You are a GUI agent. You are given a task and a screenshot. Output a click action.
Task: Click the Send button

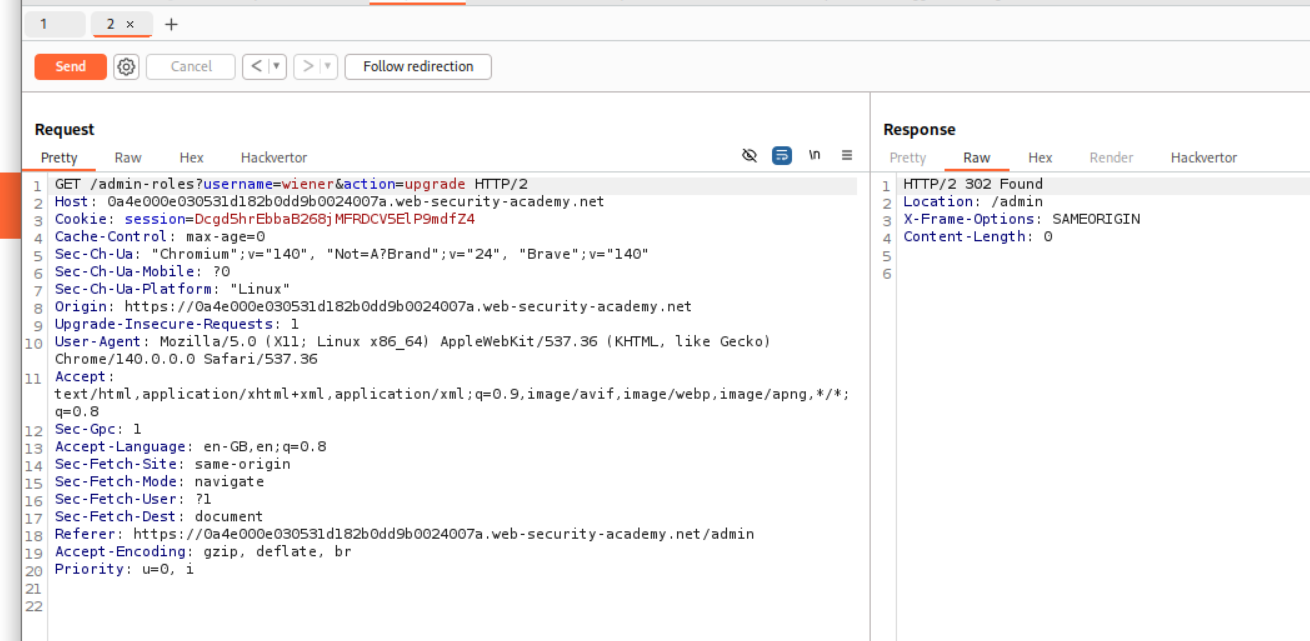click(70, 67)
